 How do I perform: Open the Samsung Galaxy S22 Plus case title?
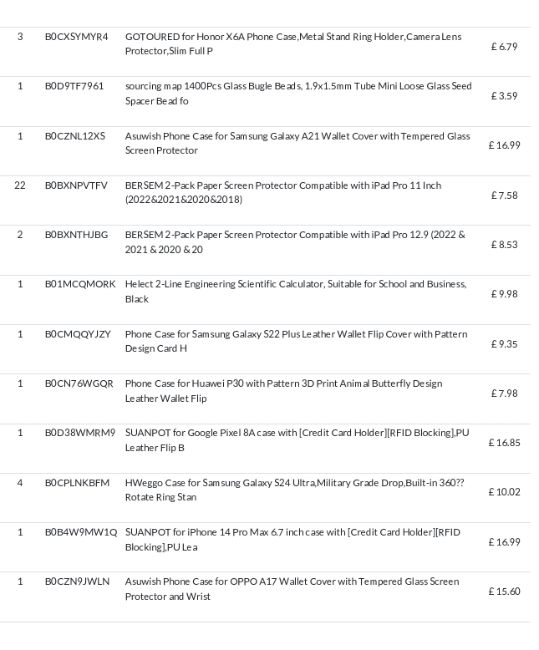(296, 341)
